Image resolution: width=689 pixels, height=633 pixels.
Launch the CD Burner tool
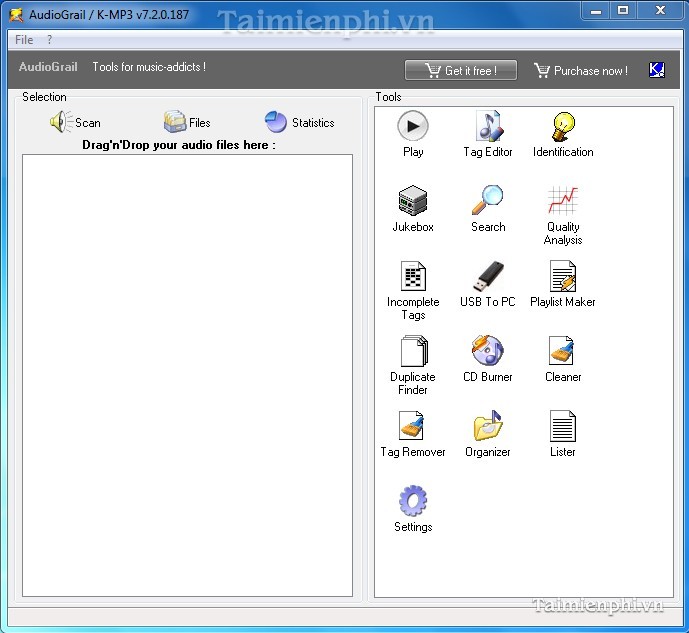pos(488,352)
